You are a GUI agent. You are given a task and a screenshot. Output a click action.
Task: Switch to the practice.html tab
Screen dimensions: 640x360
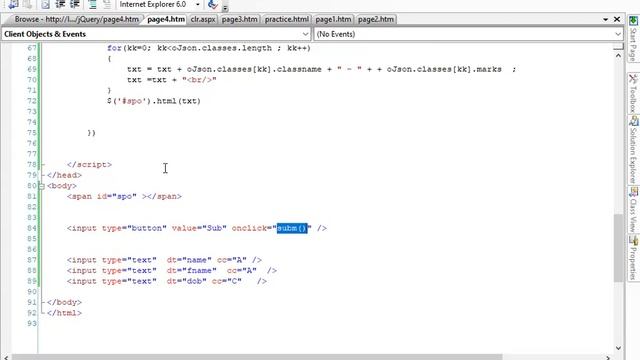click(287, 19)
